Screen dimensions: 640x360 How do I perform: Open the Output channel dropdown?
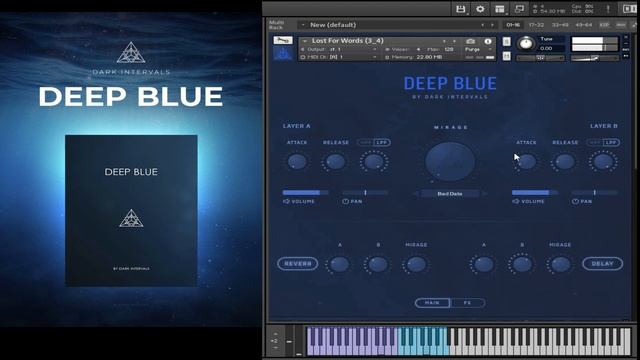coord(374,49)
